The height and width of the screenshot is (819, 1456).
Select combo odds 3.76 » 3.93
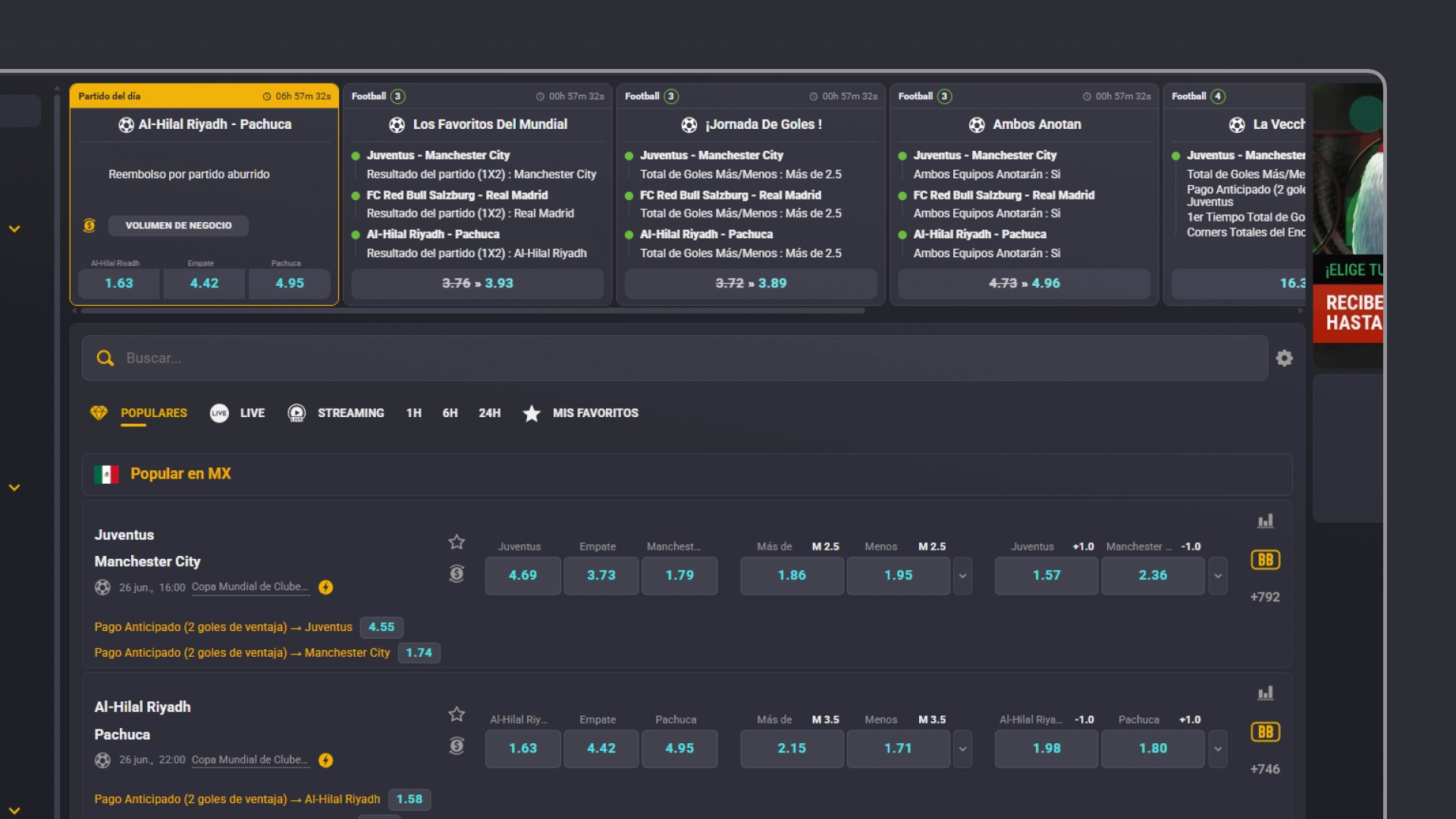(x=478, y=283)
